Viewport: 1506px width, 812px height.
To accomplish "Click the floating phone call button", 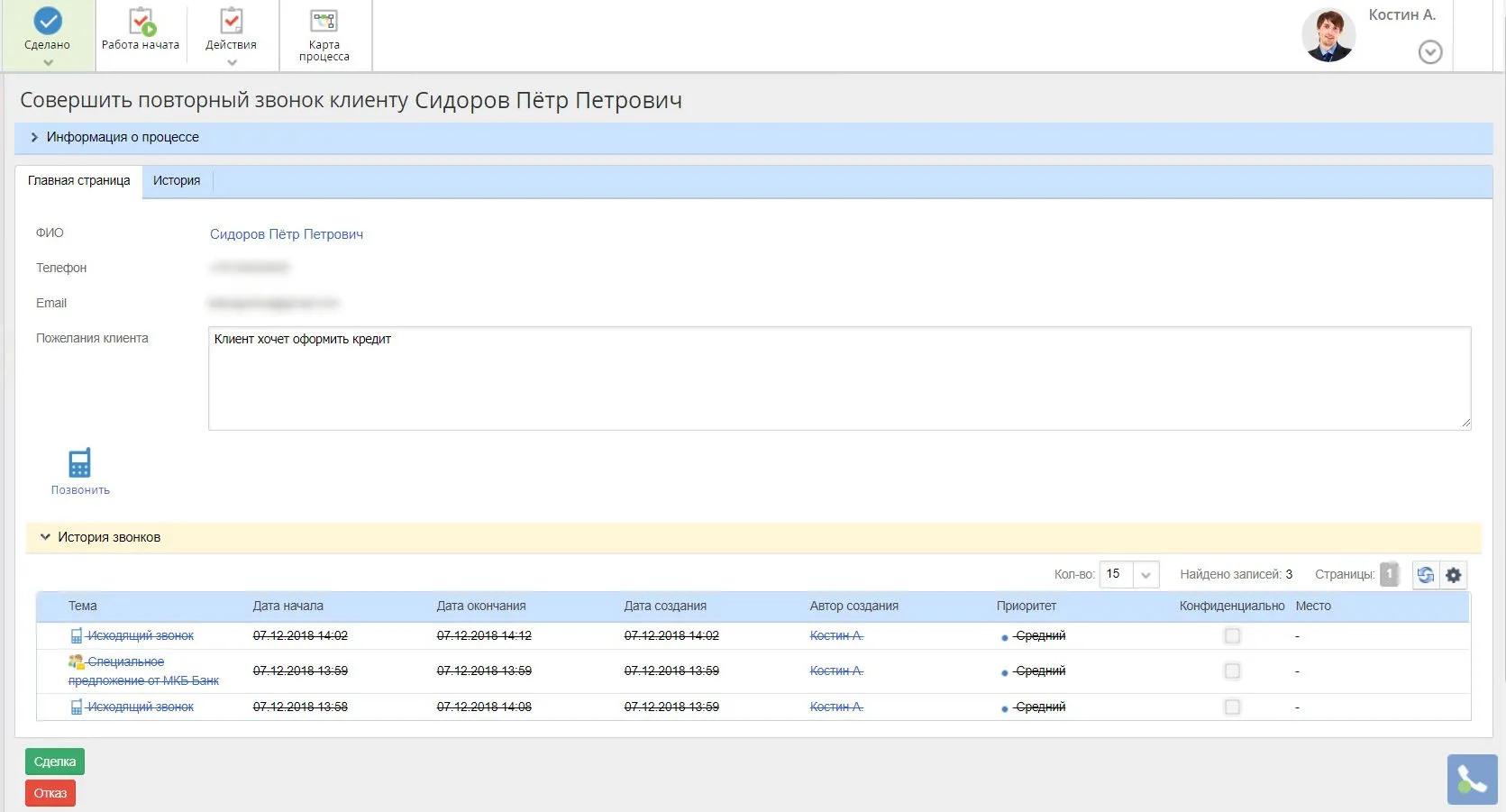I will pos(1472,779).
